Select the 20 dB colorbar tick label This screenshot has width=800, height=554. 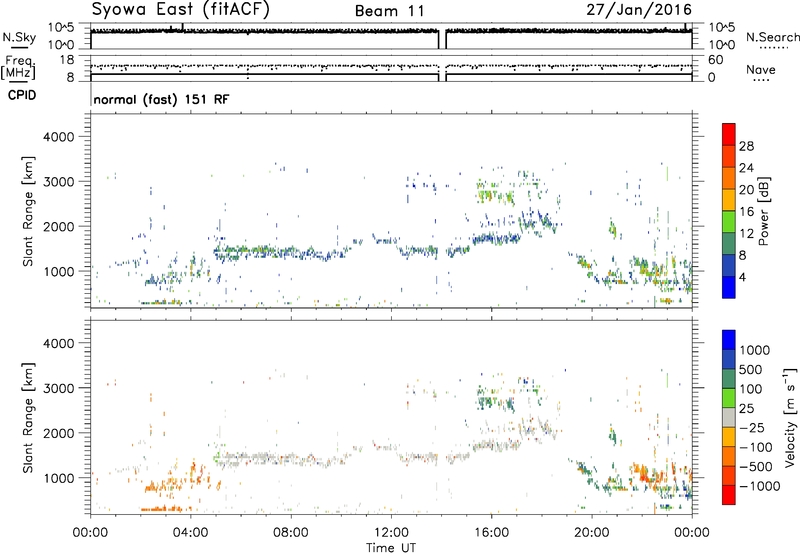746,190
